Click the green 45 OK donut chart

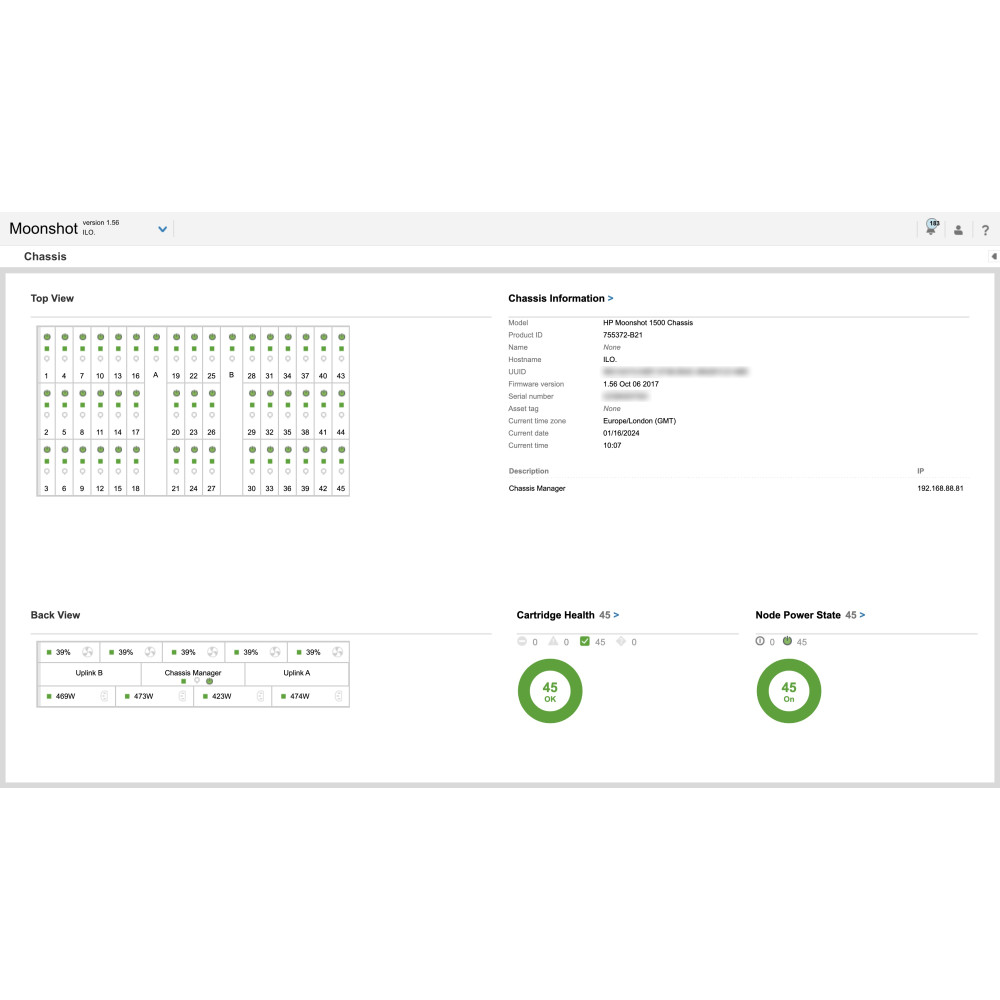pyautogui.click(x=549, y=690)
